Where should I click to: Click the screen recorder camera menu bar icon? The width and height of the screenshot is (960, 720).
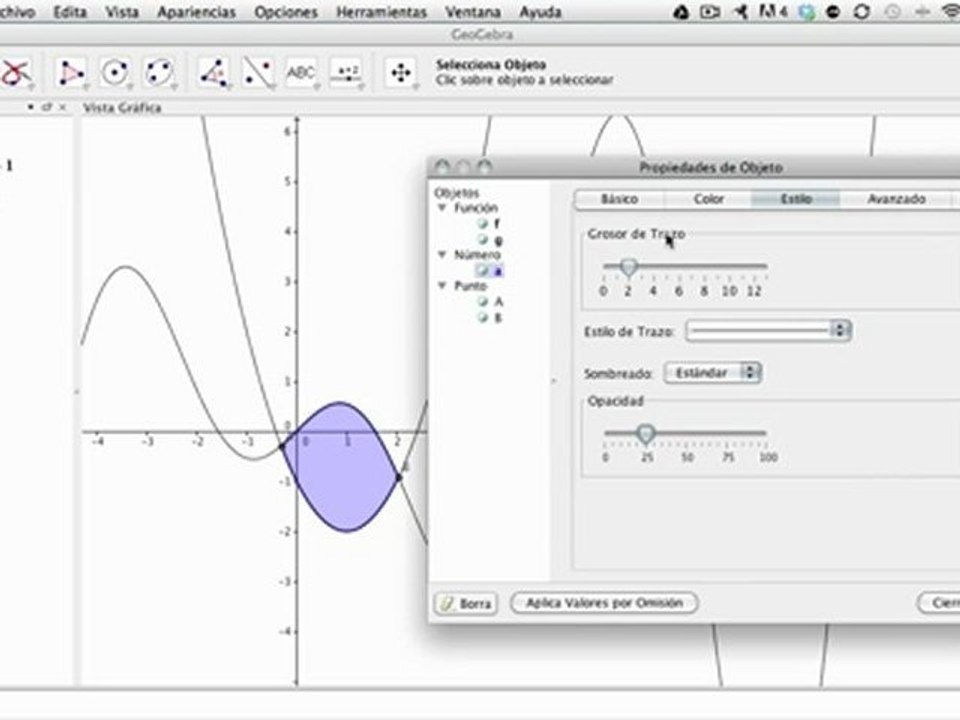coord(710,12)
